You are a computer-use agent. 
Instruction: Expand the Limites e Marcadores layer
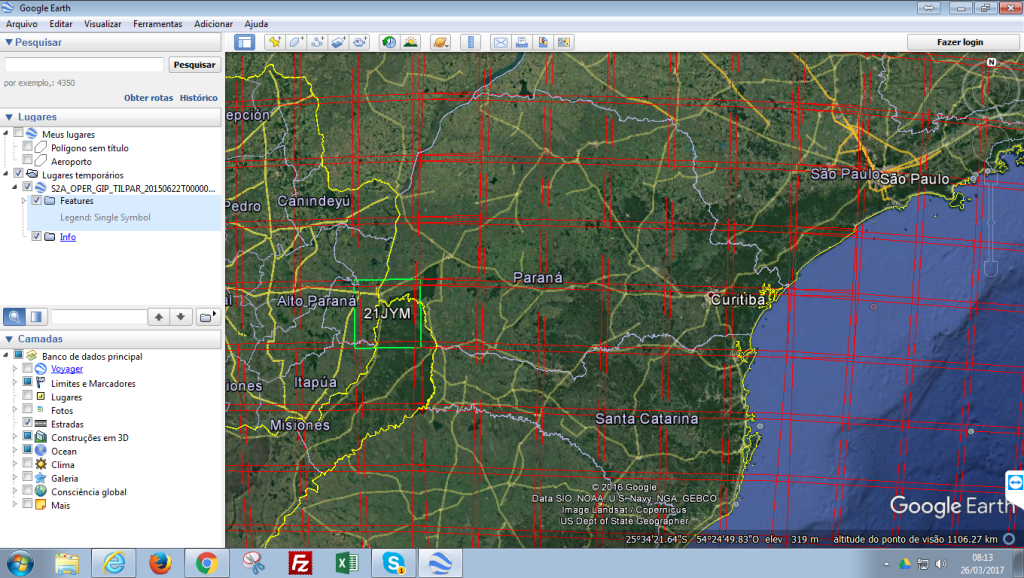coord(14,383)
